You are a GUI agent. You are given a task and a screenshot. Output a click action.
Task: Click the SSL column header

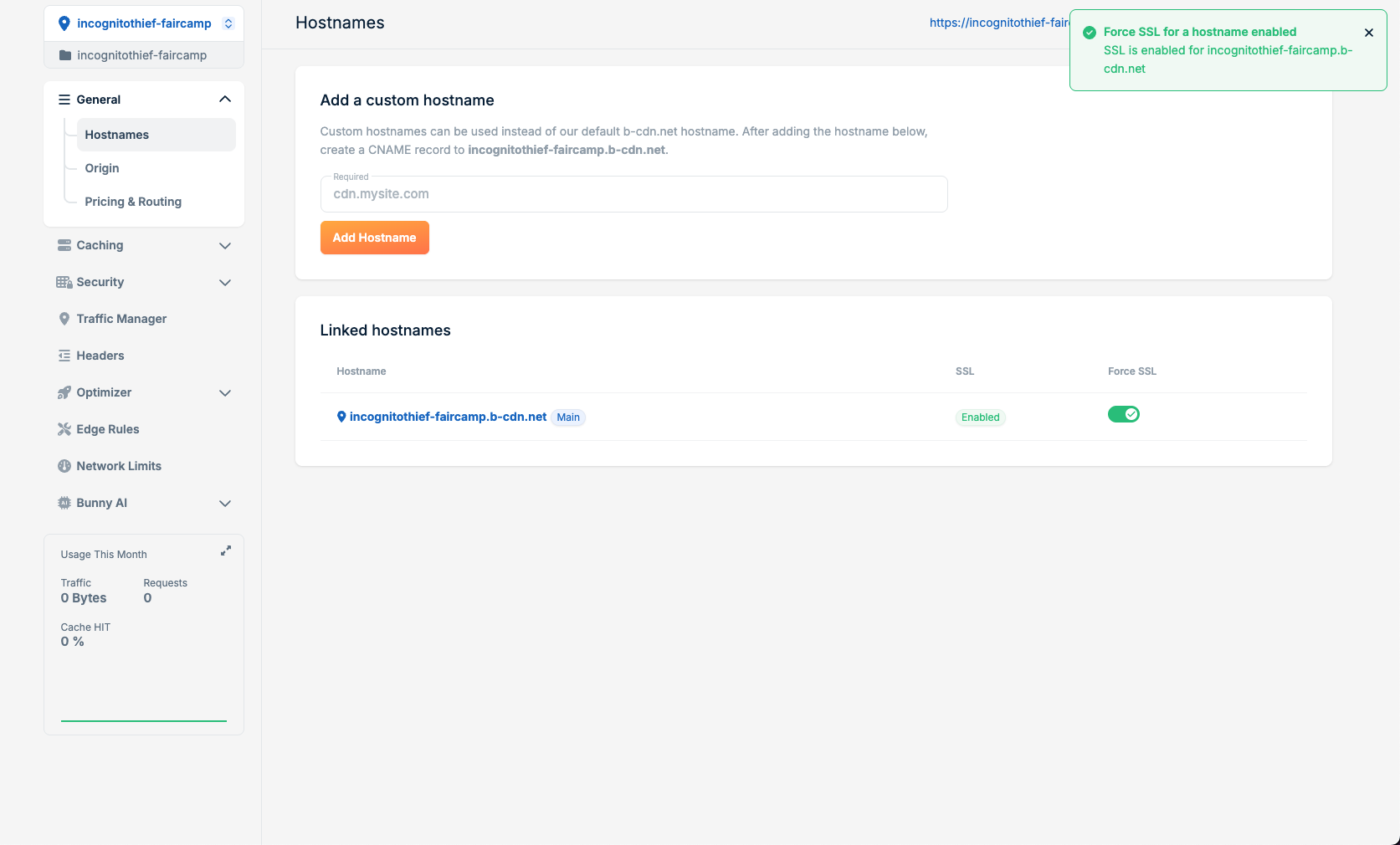[x=965, y=371]
